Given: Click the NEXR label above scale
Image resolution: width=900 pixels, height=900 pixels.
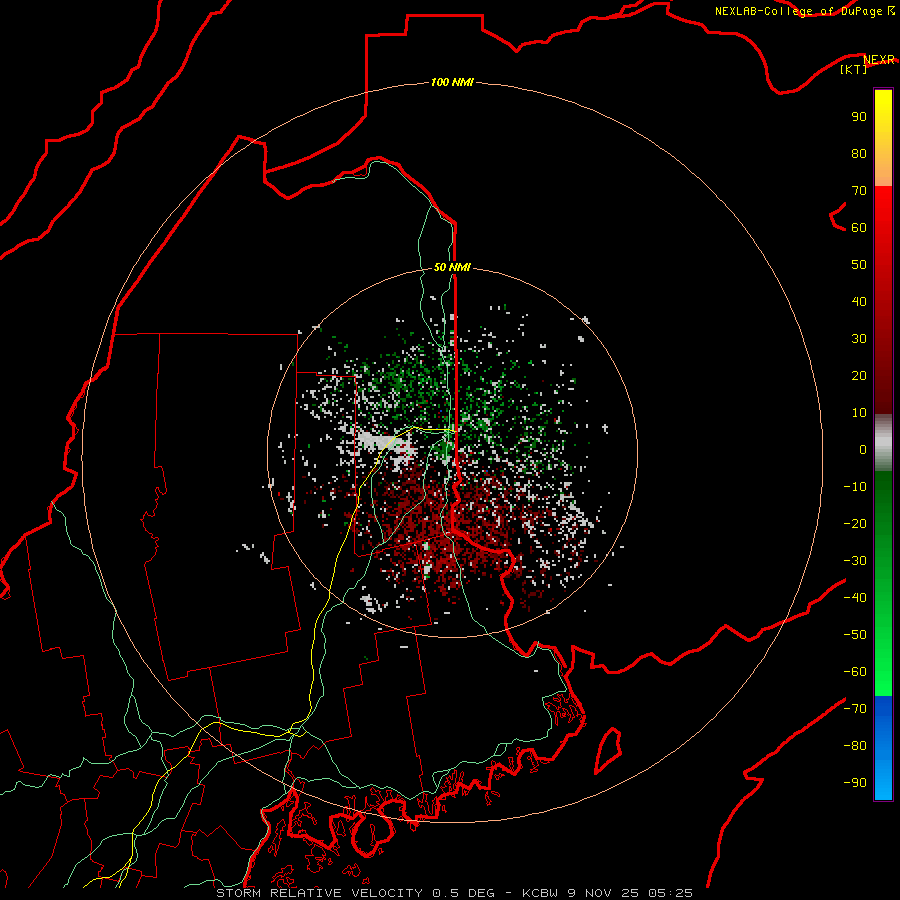Looking at the screenshot, I should [x=879, y=60].
